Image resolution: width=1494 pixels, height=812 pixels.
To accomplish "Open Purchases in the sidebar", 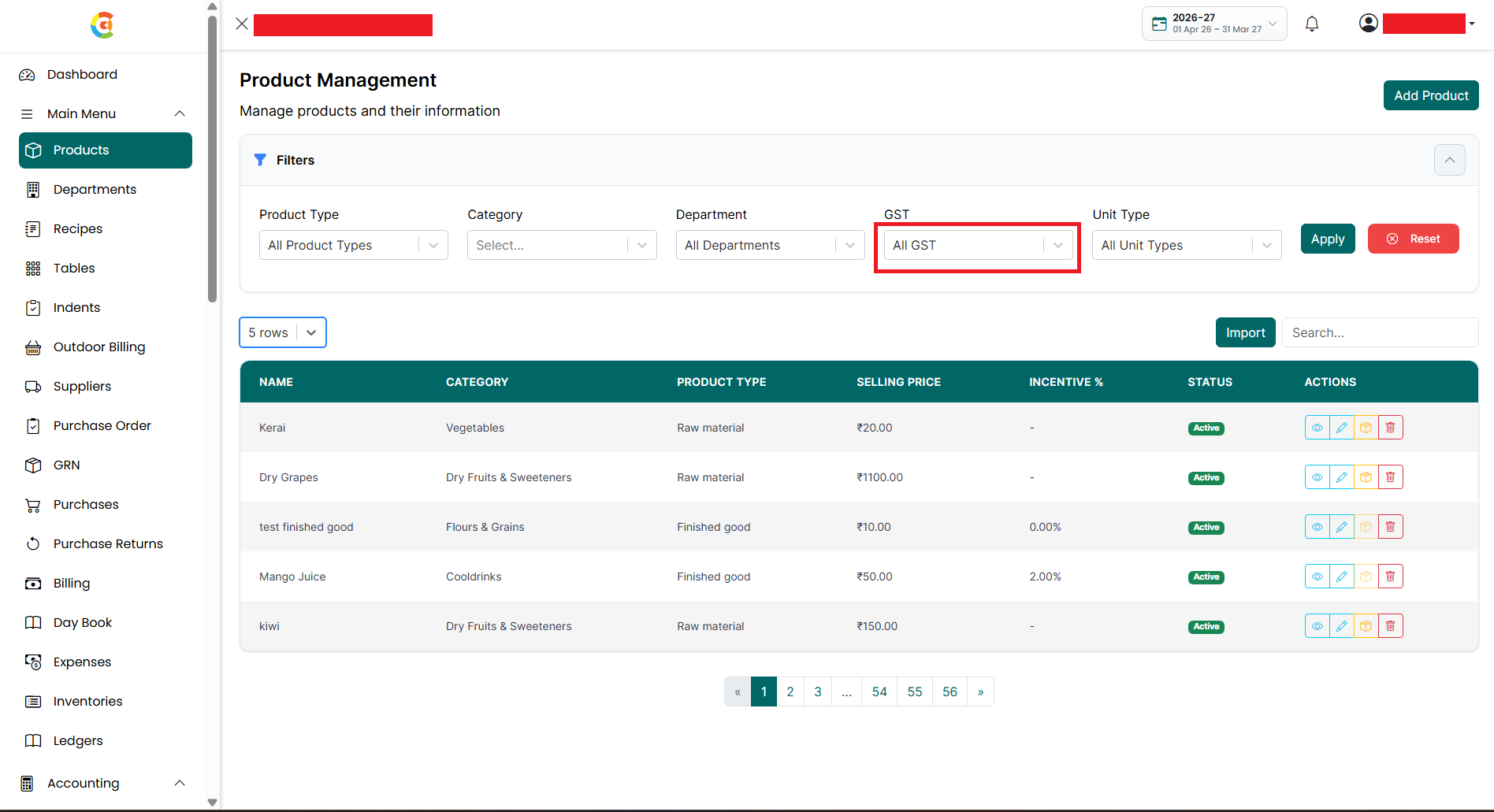I will 106,504.
